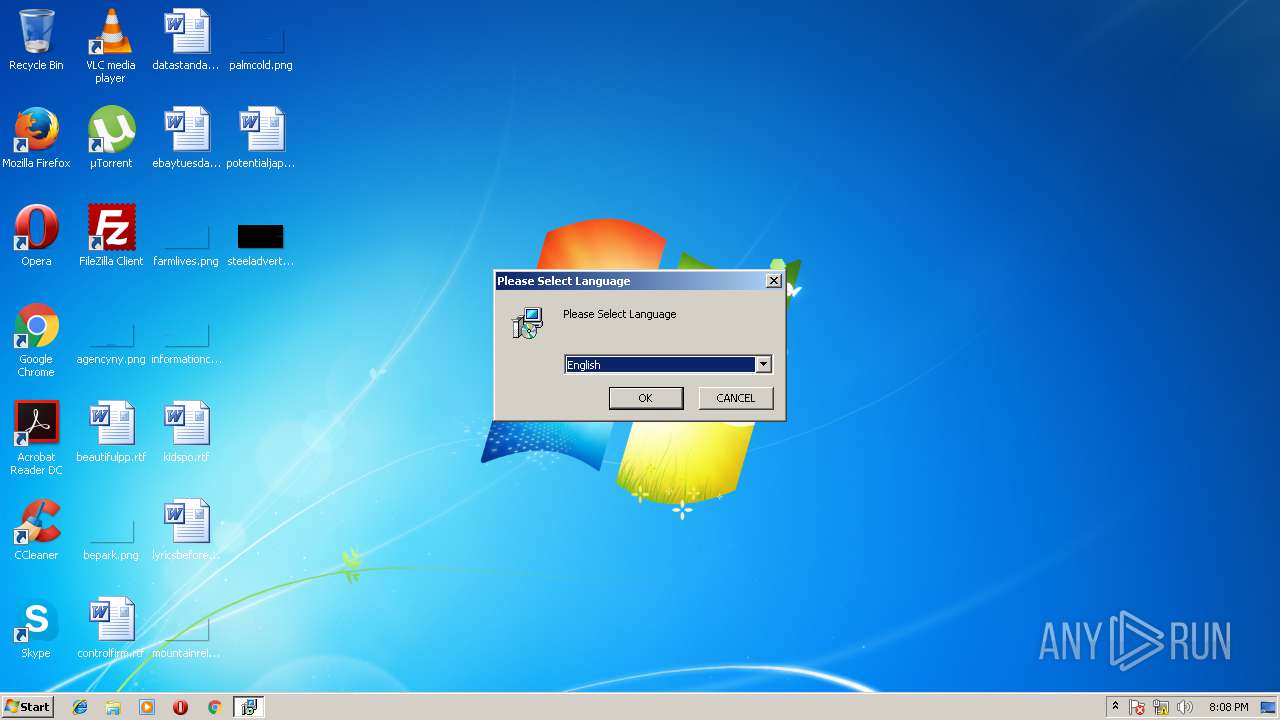This screenshot has height=720, width=1280.
Task: Open Internet Explorer from taskbar
Action: (80, 707)
